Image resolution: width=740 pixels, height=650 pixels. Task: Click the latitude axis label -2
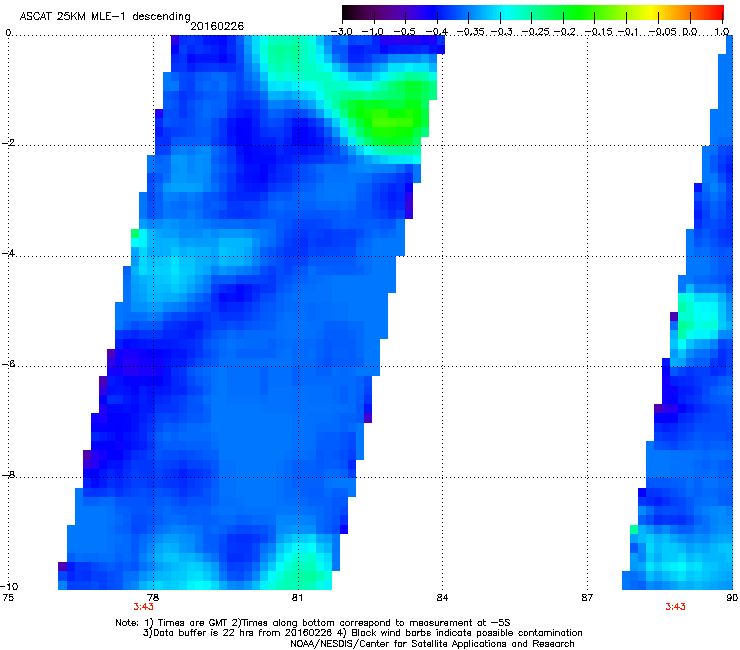9,143
